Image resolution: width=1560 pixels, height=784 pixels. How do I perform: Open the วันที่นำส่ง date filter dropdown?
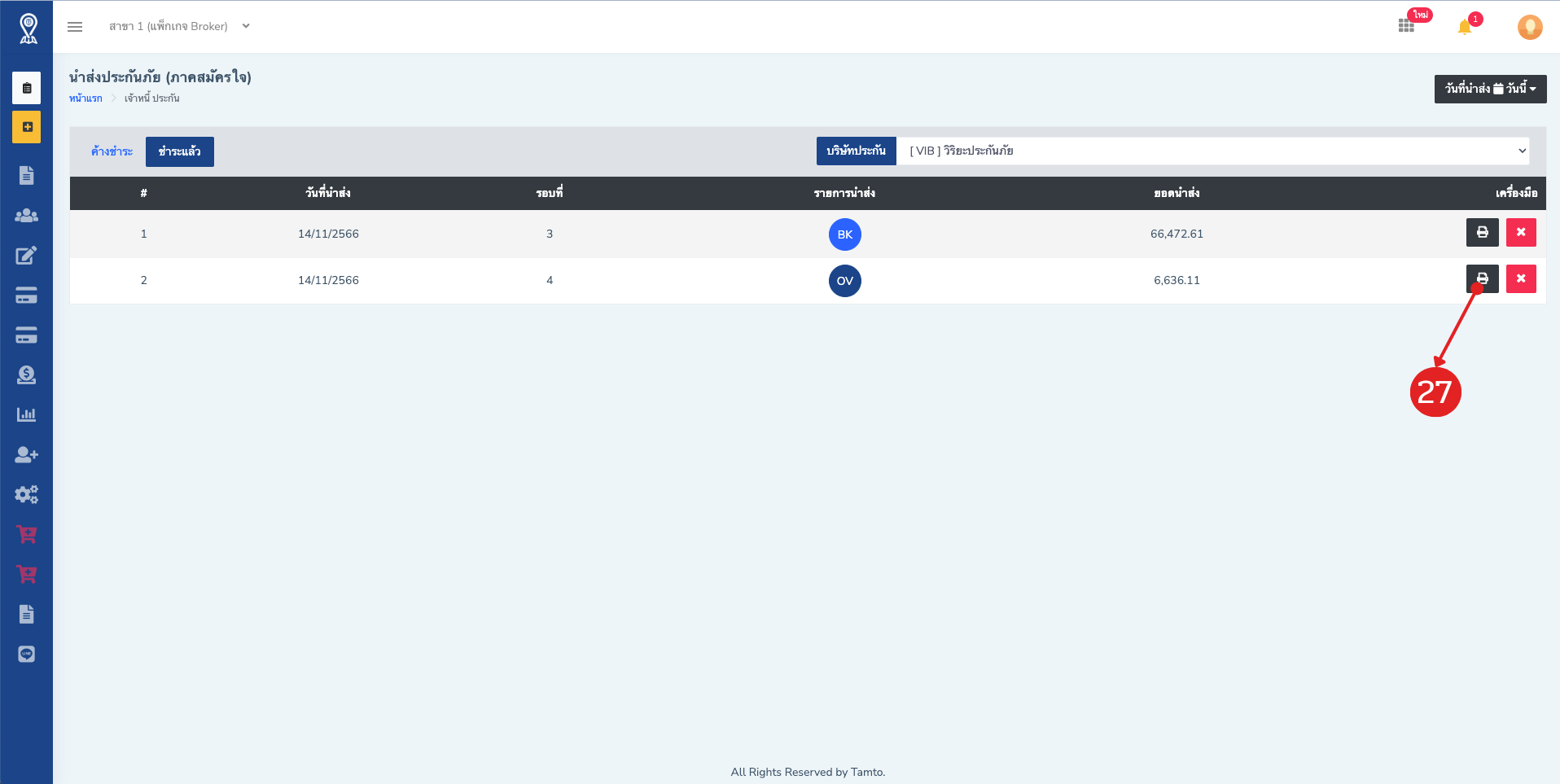coord(1490,89)
